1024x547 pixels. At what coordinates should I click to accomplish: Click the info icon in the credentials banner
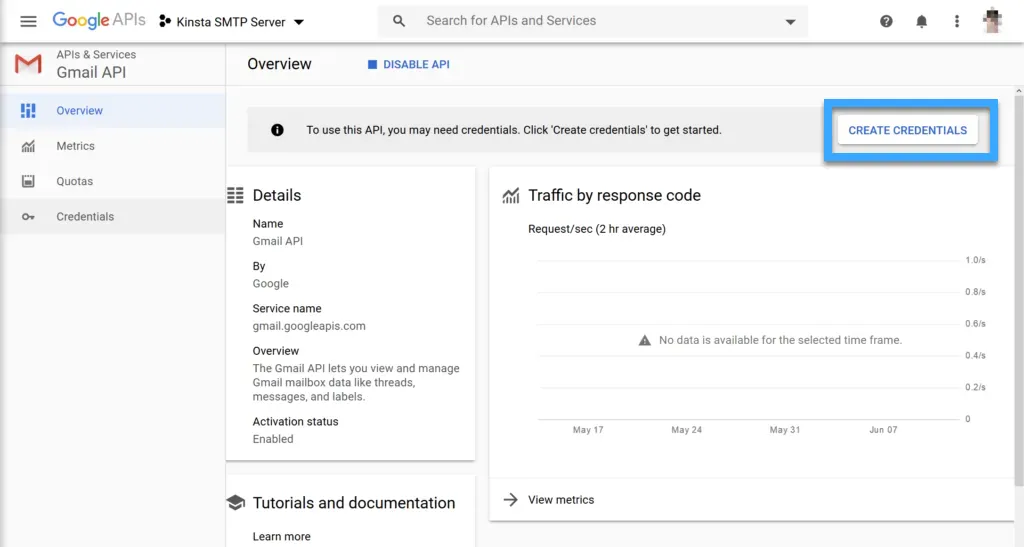(x=277, y=130)
